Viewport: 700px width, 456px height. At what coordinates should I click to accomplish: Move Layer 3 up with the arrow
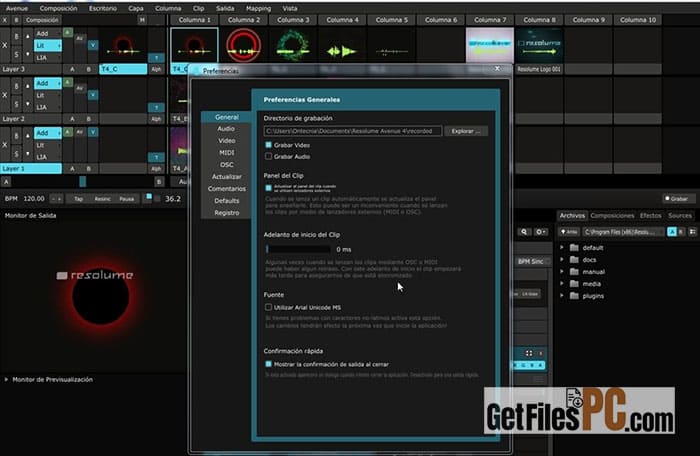(27, 36)
